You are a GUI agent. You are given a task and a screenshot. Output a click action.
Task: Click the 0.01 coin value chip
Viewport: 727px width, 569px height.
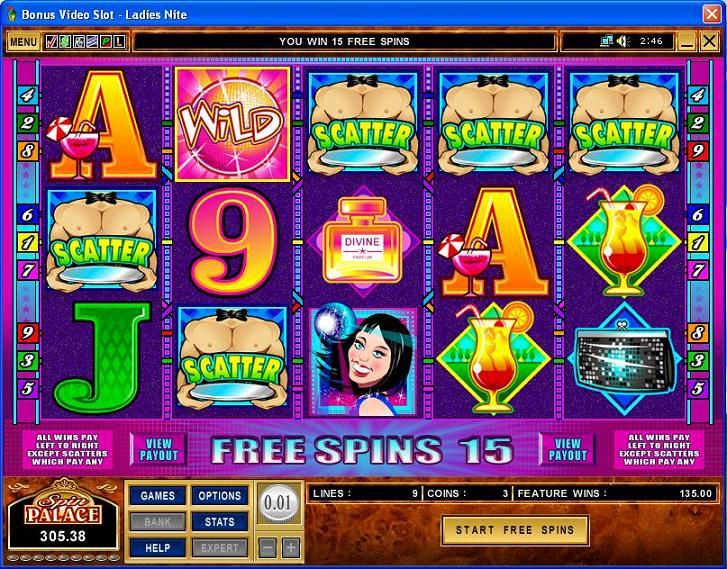click(277, 503)
